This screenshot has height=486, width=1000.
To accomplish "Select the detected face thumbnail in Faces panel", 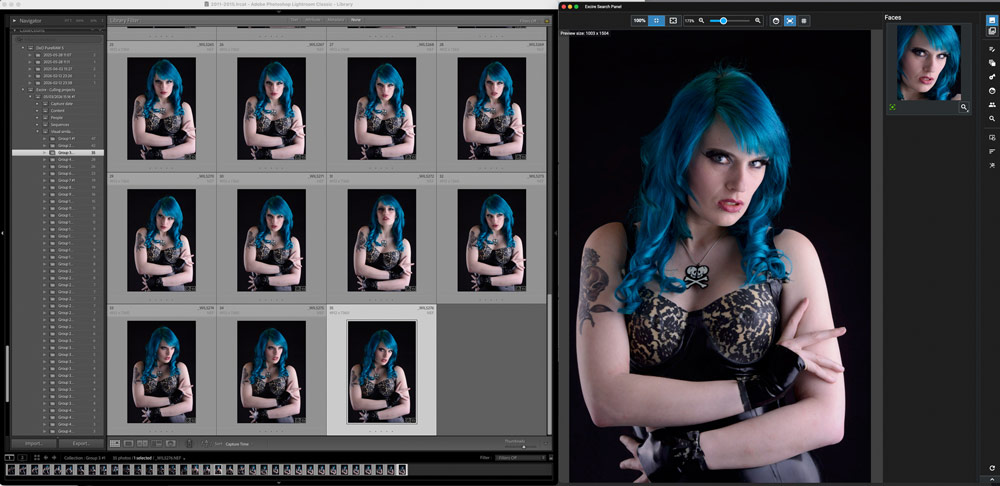I will click(x=928, y=63).
